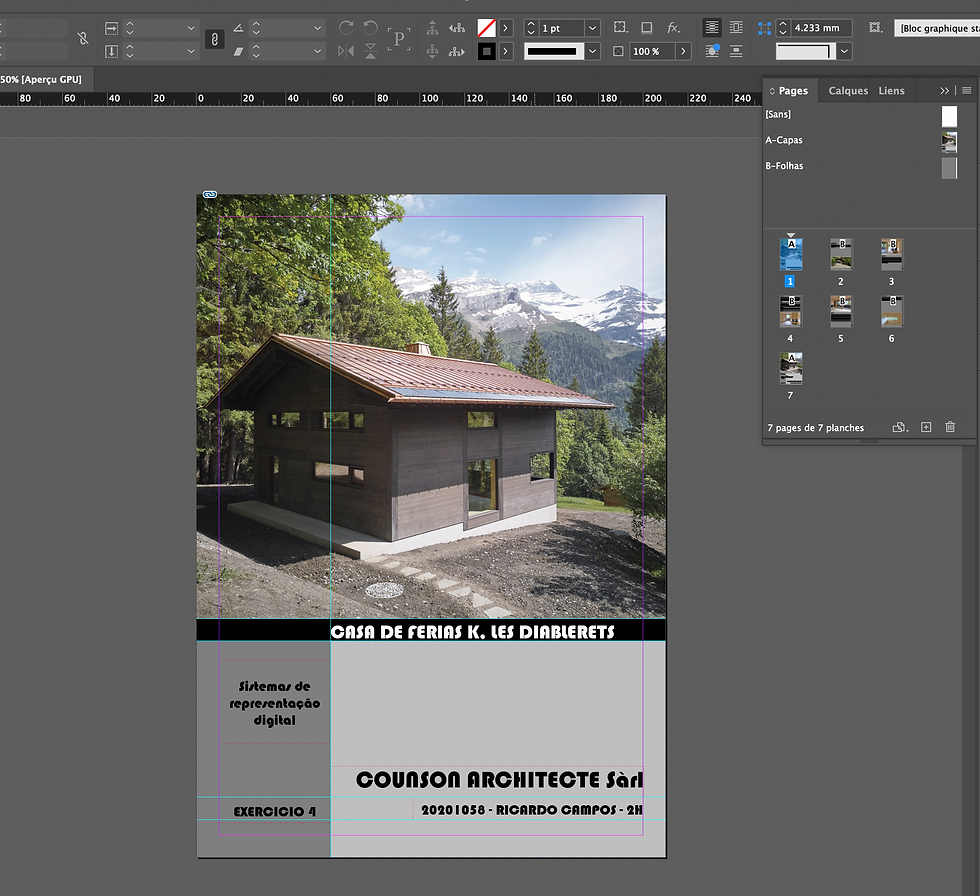Screen dimensions: 980x896
Task: Toggle the constrain width and height chain icon
Action: coord(84,39)
